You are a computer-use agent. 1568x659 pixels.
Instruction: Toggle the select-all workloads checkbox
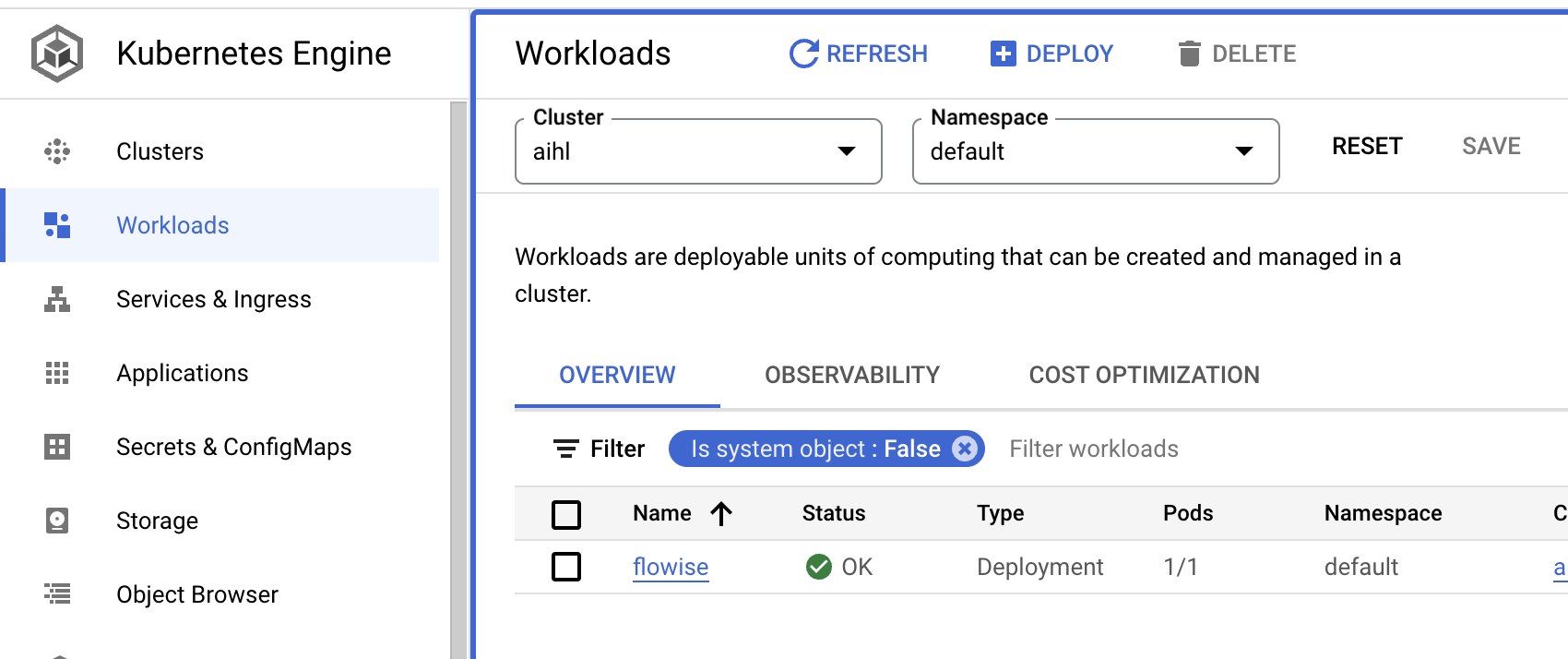(566, 514)
